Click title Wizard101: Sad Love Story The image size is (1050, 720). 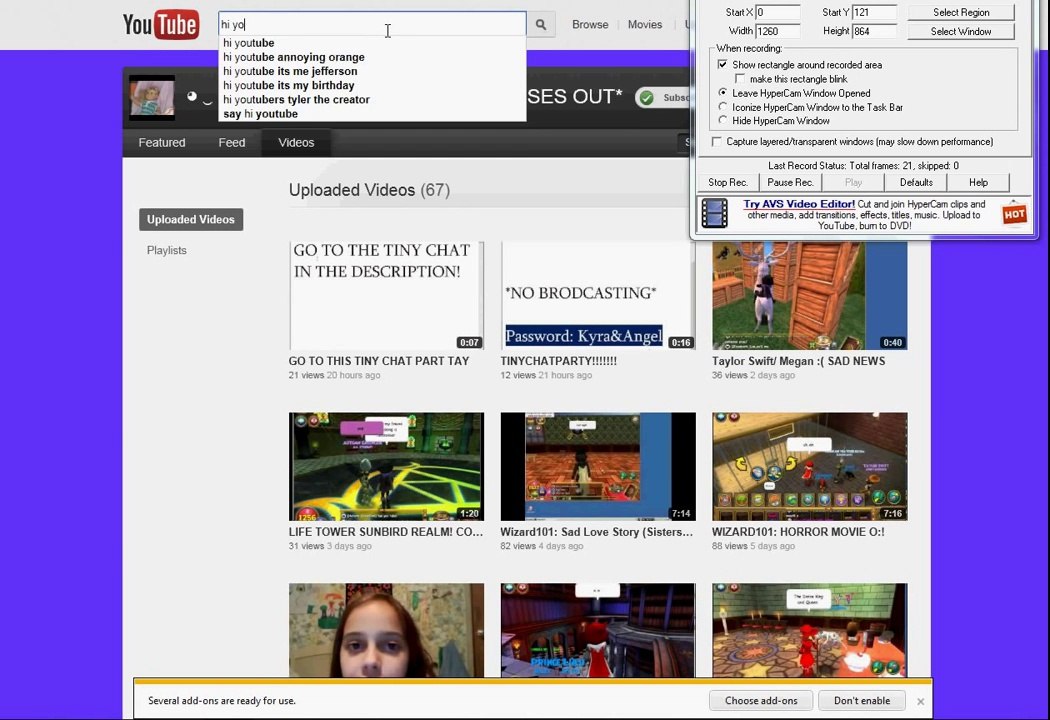[x=597, y=532]
